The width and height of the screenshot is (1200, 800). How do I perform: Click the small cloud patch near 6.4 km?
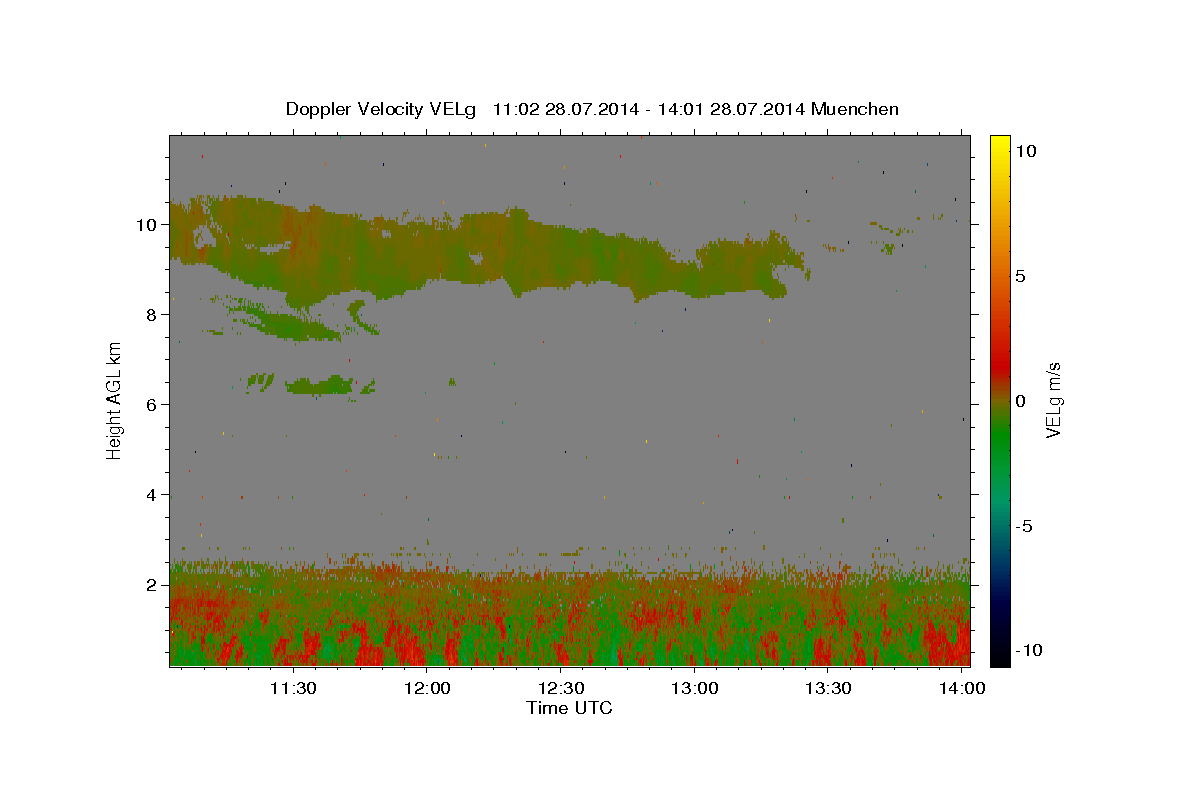320,385
